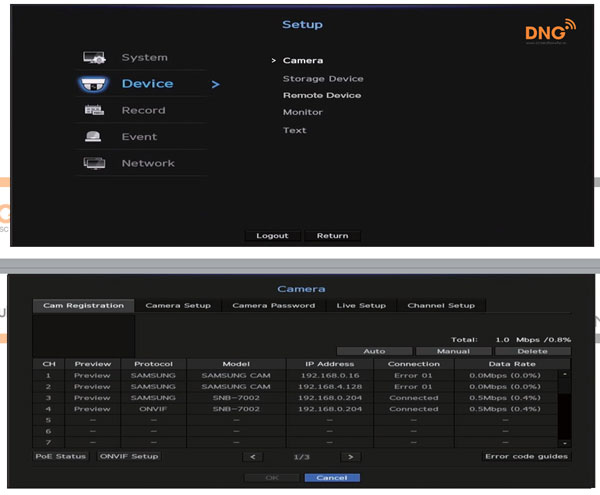600x495 pixels.
Task: Select the Remote Device menu entry
Action: 321,95
